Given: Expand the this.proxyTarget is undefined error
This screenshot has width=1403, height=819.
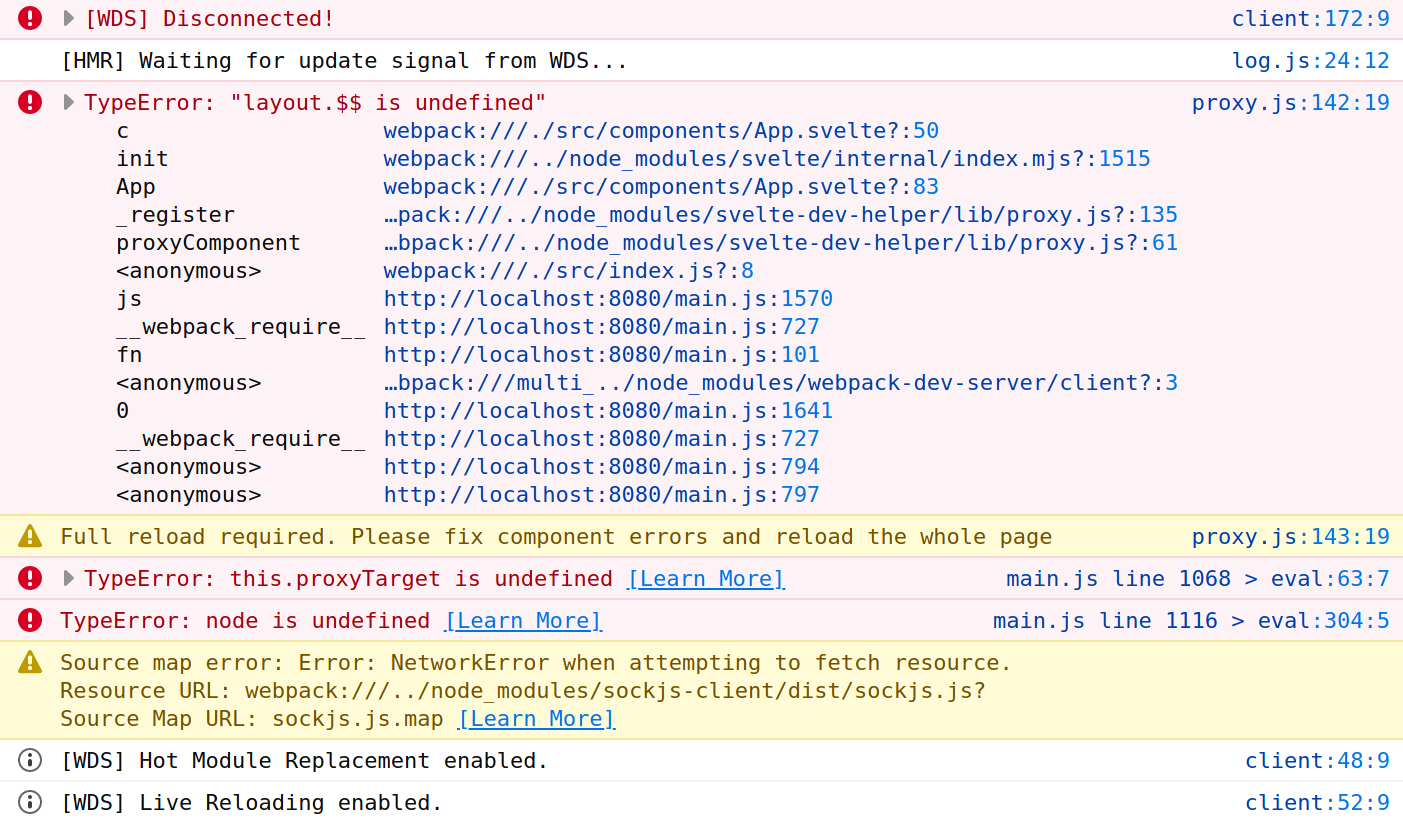Looking at the screenshot, I should coord(67,578).
